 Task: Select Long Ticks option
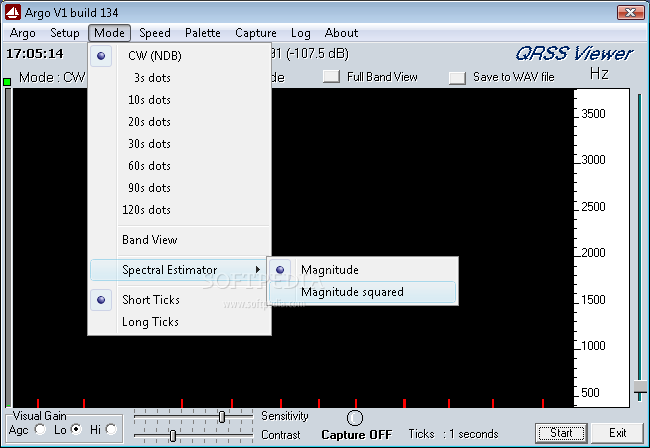(179, 322)
